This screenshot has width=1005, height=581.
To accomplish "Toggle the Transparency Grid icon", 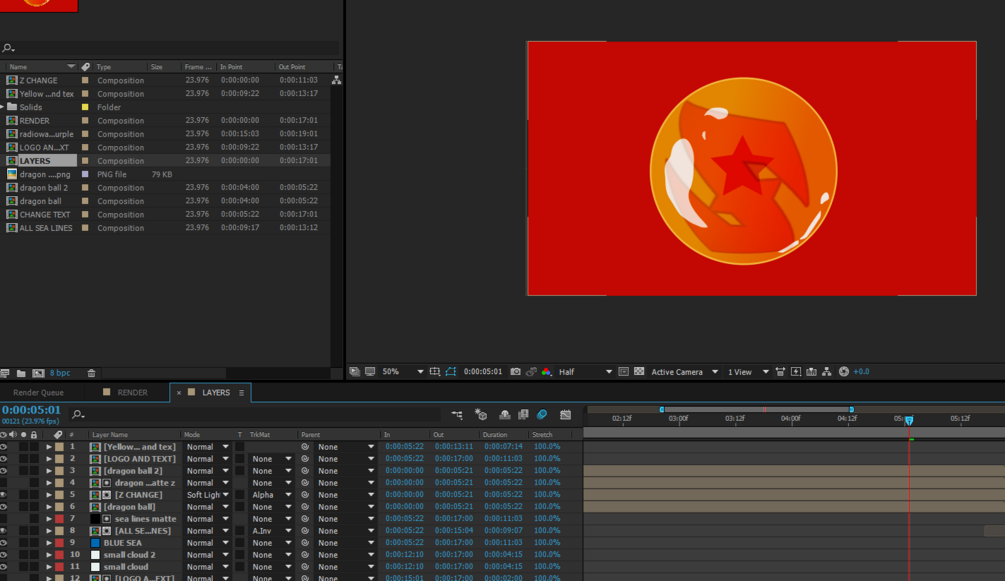I will 639,372.
